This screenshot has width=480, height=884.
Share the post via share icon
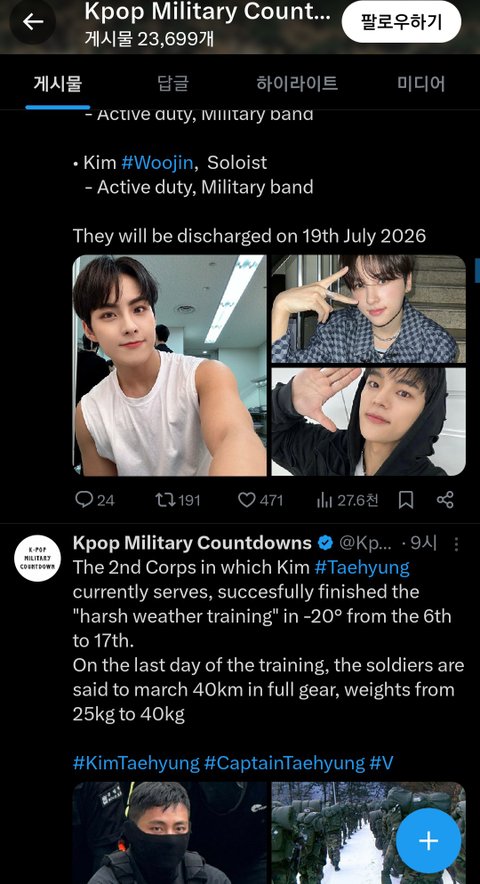pyautogui.click(x=445, y=500)
